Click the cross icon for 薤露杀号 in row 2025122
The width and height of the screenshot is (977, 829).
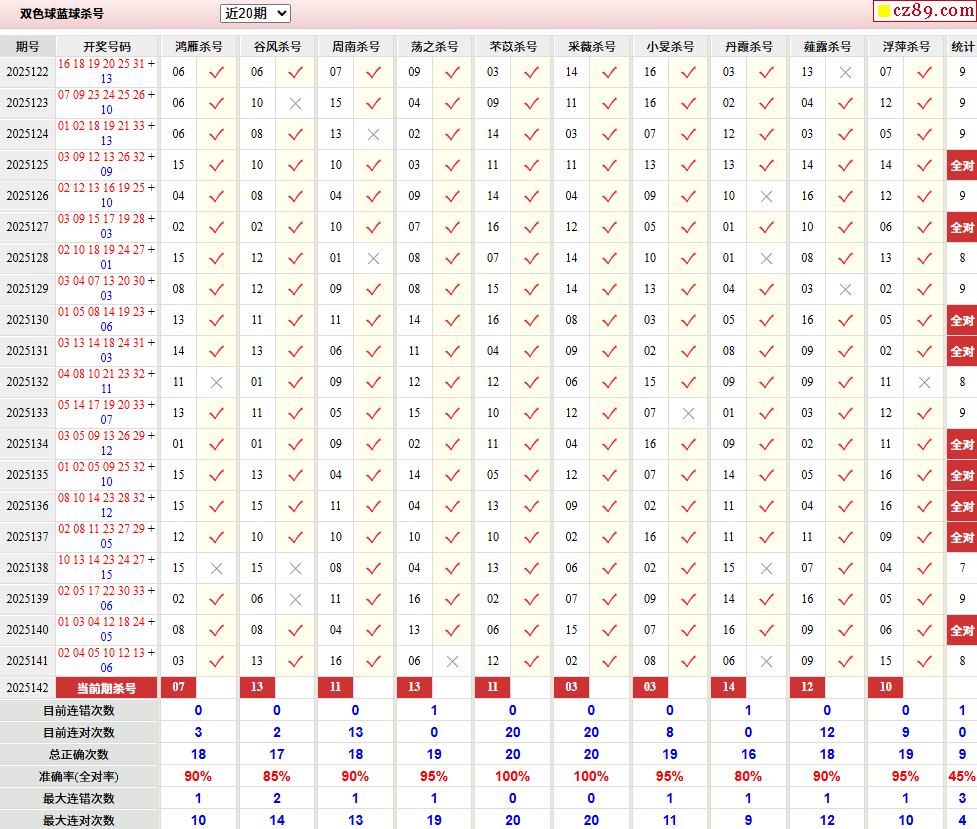(845, 72)
